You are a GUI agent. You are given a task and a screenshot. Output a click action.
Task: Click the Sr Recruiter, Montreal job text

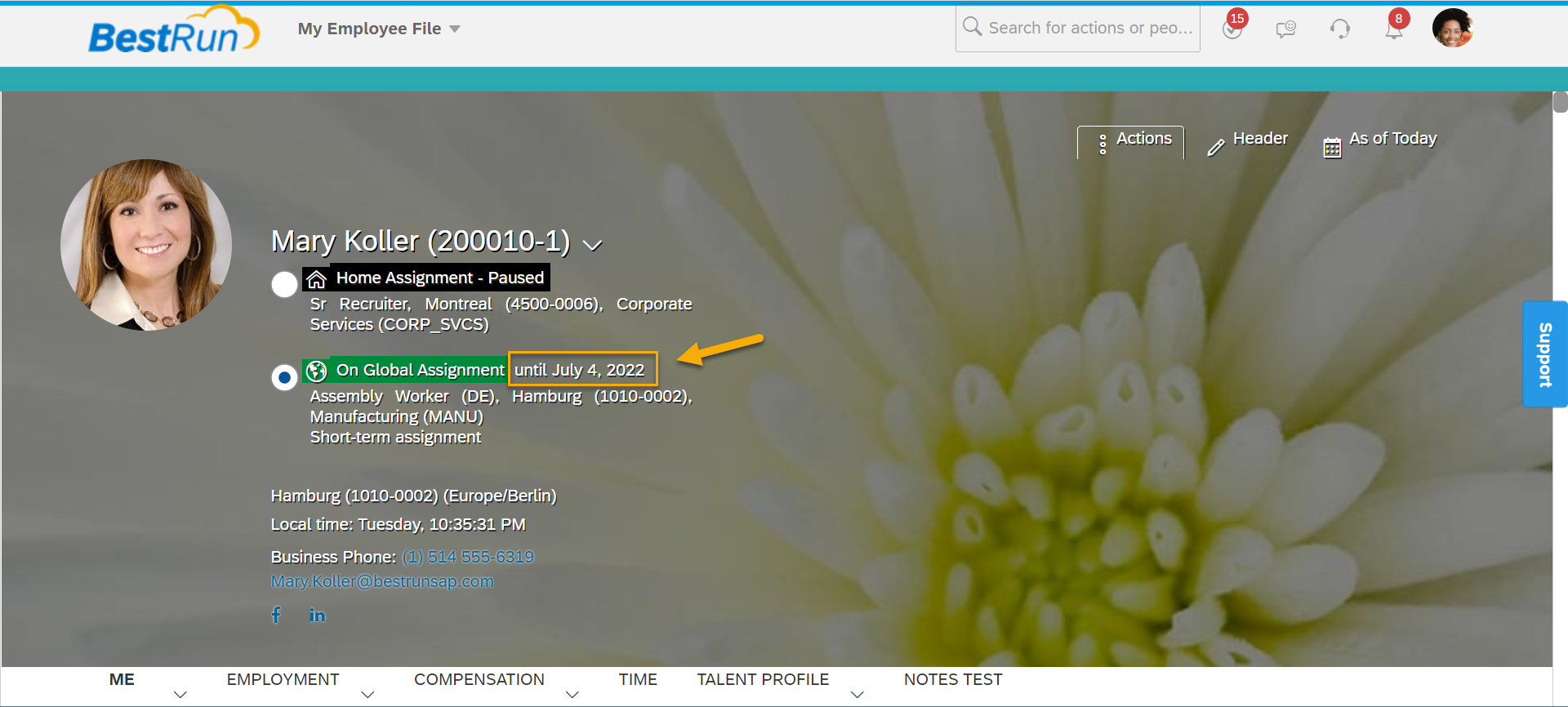501,314
